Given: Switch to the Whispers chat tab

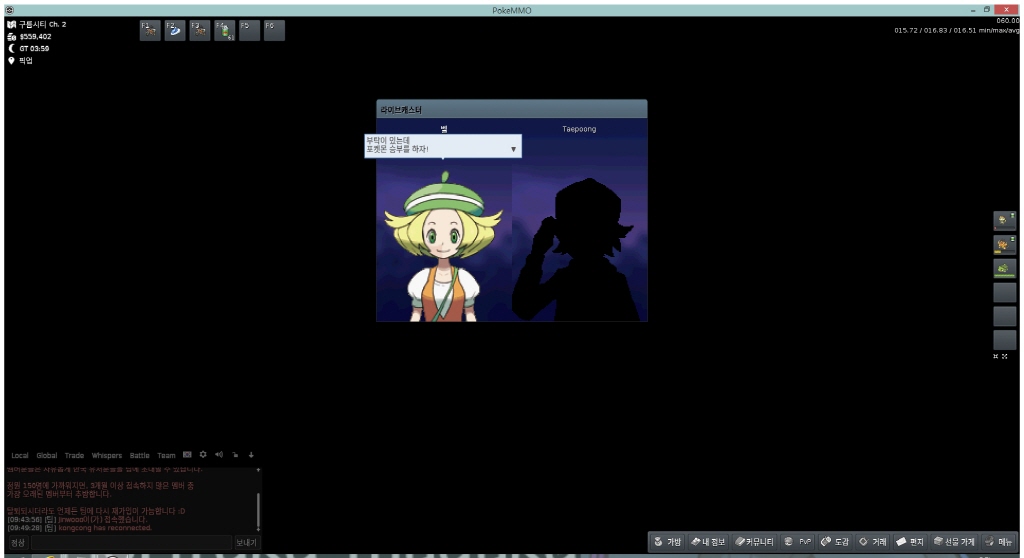Looking at the screenshot, I should tap(106, 456).
